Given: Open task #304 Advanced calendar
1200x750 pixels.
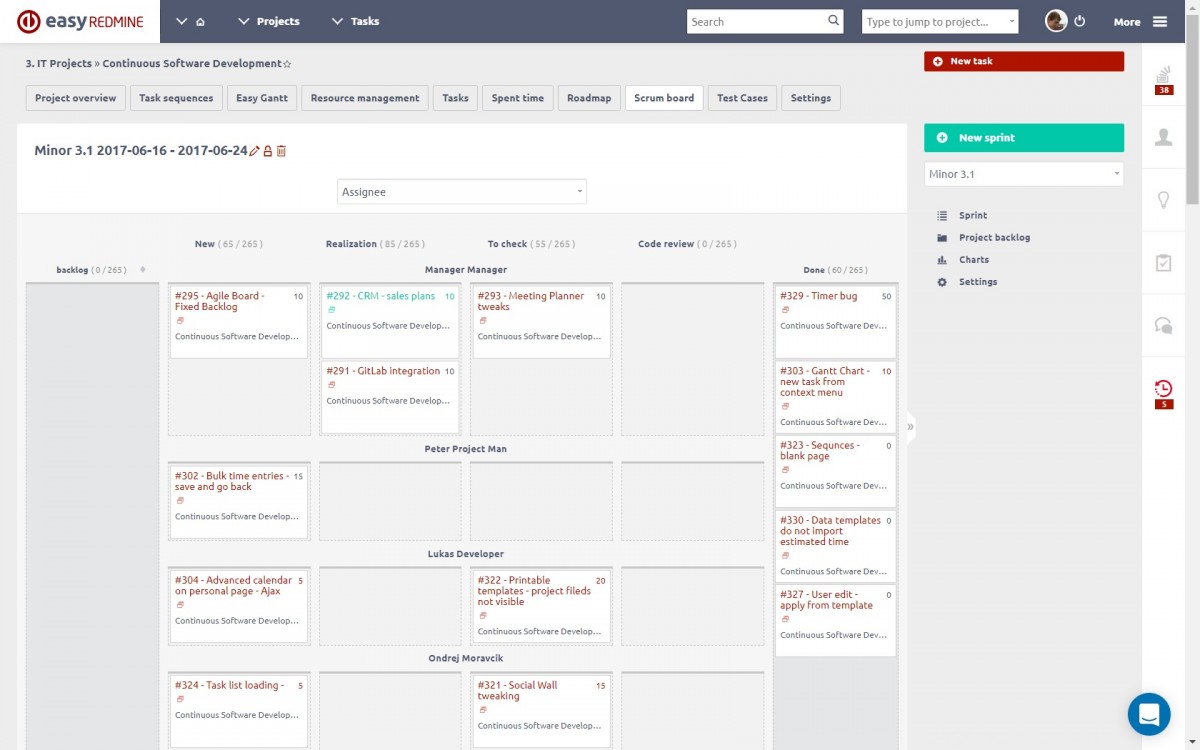Looking at the screenshot, I should (233, 585).
